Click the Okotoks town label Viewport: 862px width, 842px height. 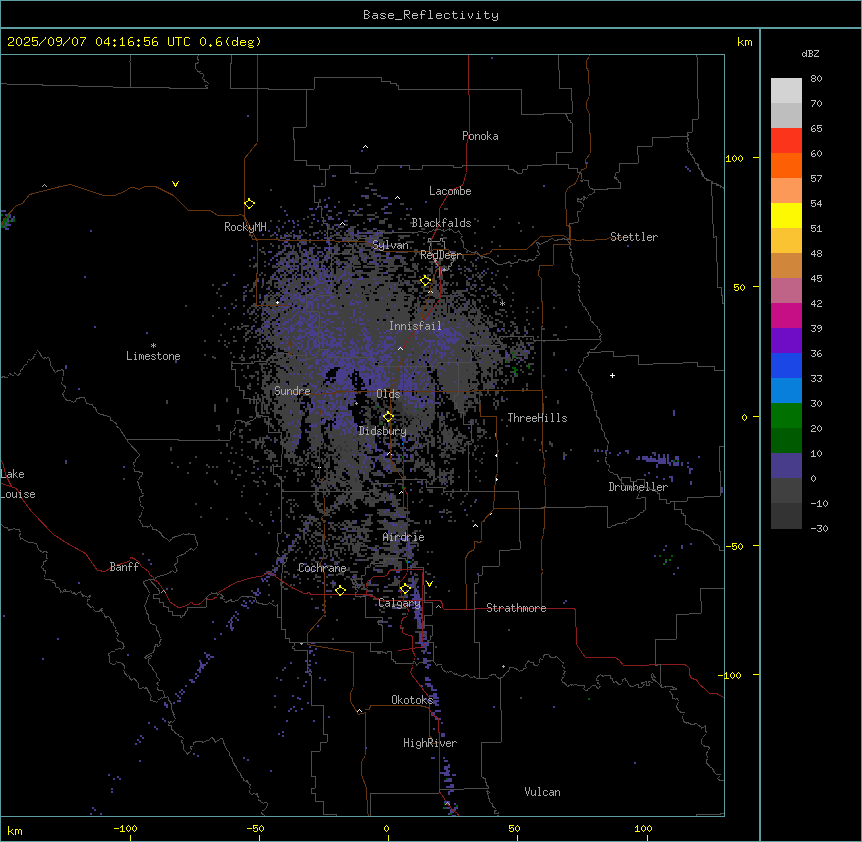(x=412, y=700)
